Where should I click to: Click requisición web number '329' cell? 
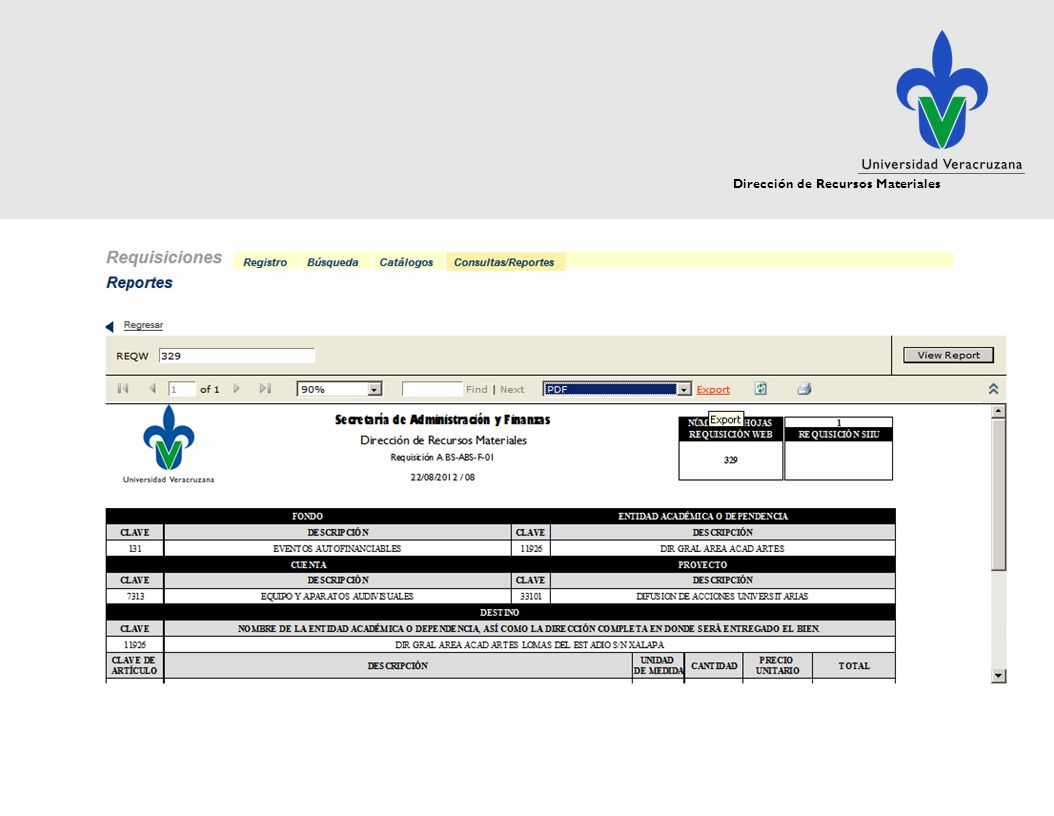point(731,460)
